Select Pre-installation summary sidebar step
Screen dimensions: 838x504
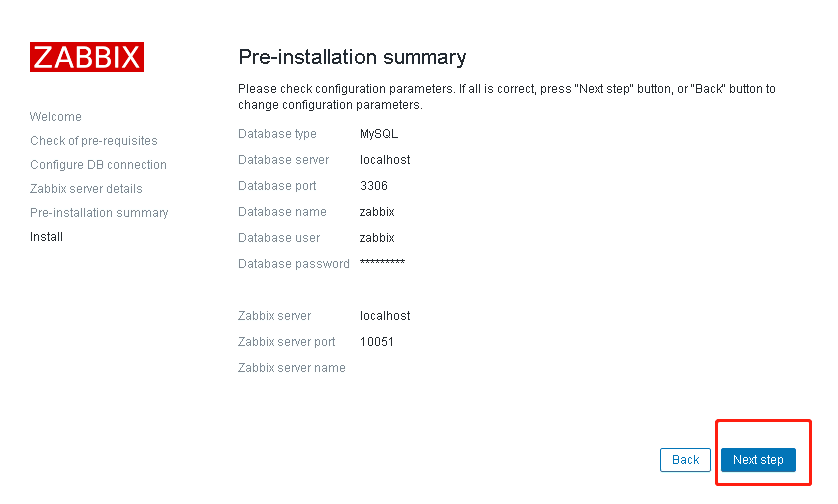99,213
